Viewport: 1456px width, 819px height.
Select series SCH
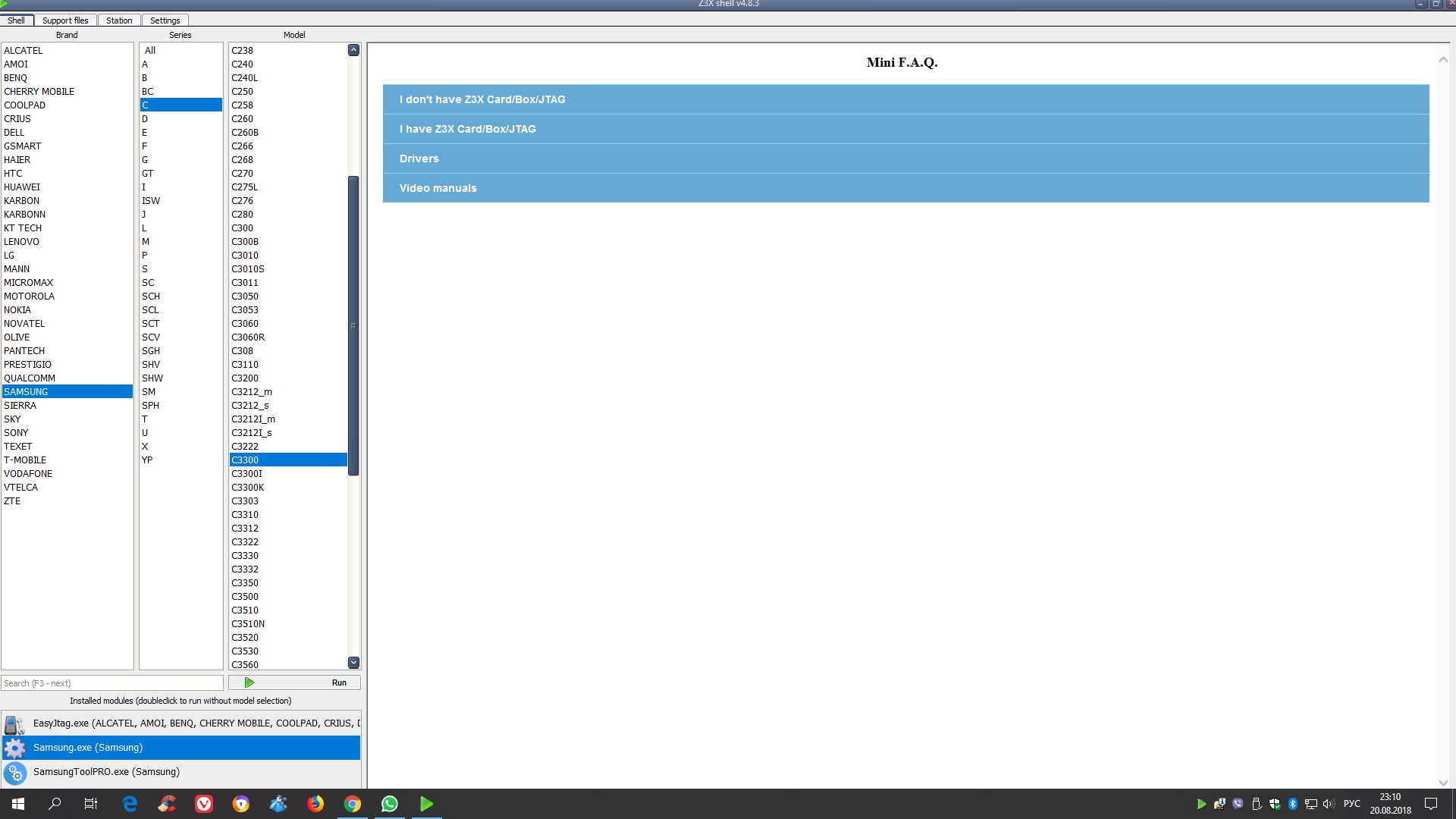click(x=181, y=297)
